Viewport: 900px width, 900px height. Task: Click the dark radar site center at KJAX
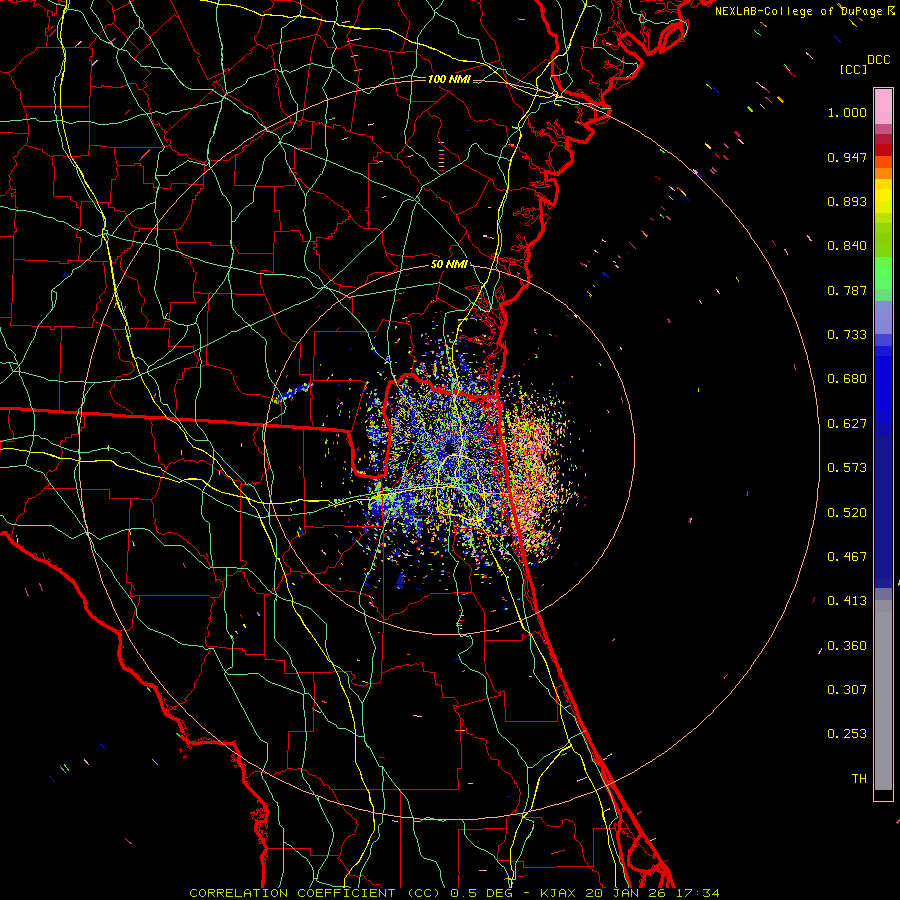(449, 448)
